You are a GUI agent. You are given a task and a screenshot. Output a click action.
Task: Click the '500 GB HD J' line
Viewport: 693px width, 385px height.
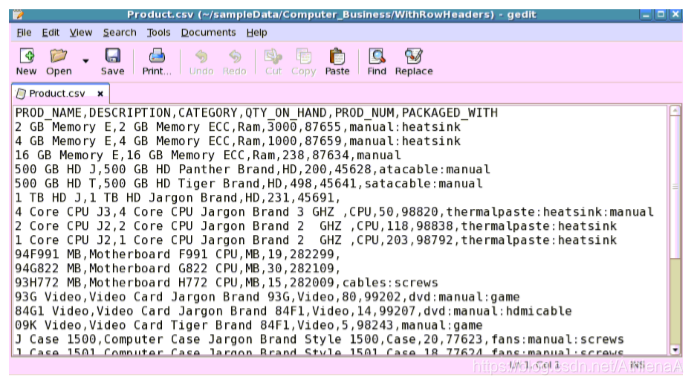point(253,170)
